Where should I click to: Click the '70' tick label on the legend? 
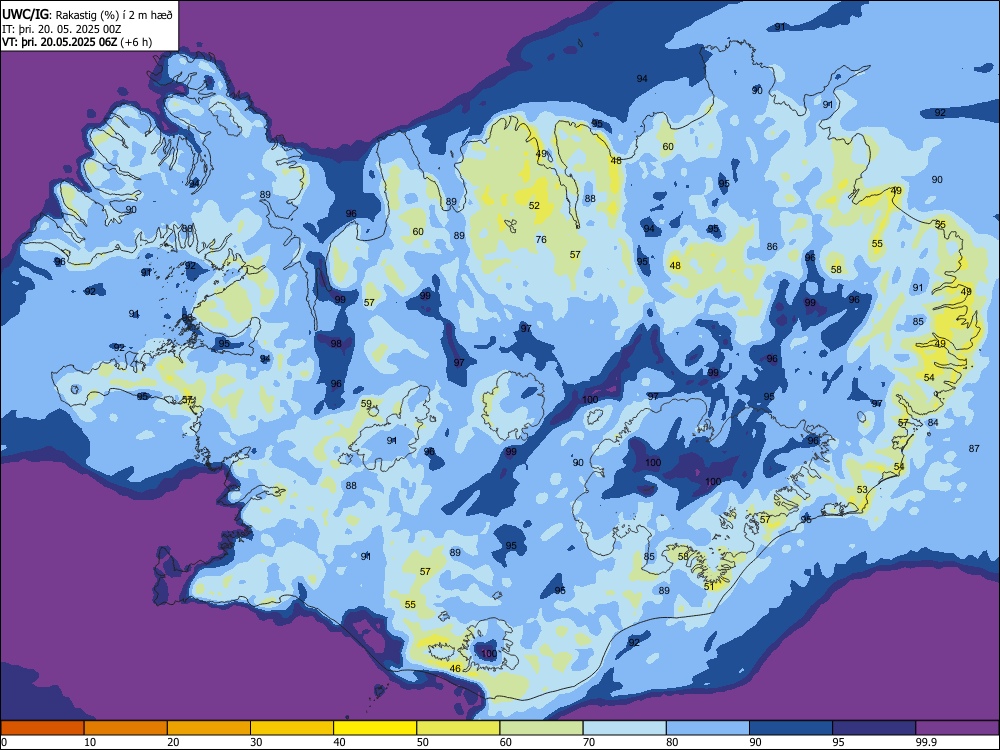click(589, 742)
